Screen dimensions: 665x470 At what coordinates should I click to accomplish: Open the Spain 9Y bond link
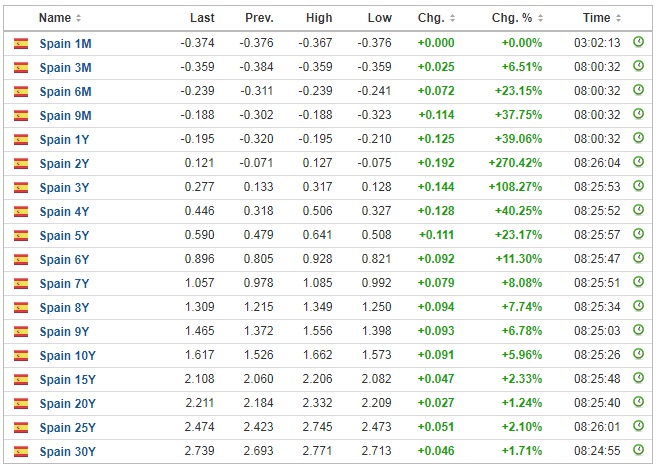(64, 331)
